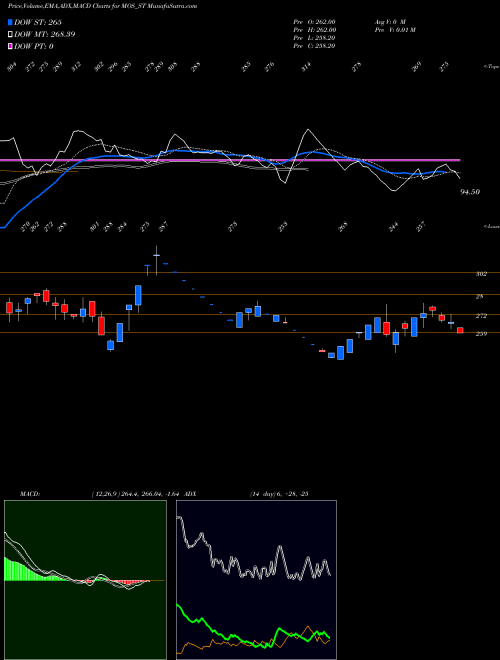Viewport: 500px width, 660px height.
Task: Click the horizontal magenta line in the indicator chart
Action: pyautogui.click(x=230, y=160)
